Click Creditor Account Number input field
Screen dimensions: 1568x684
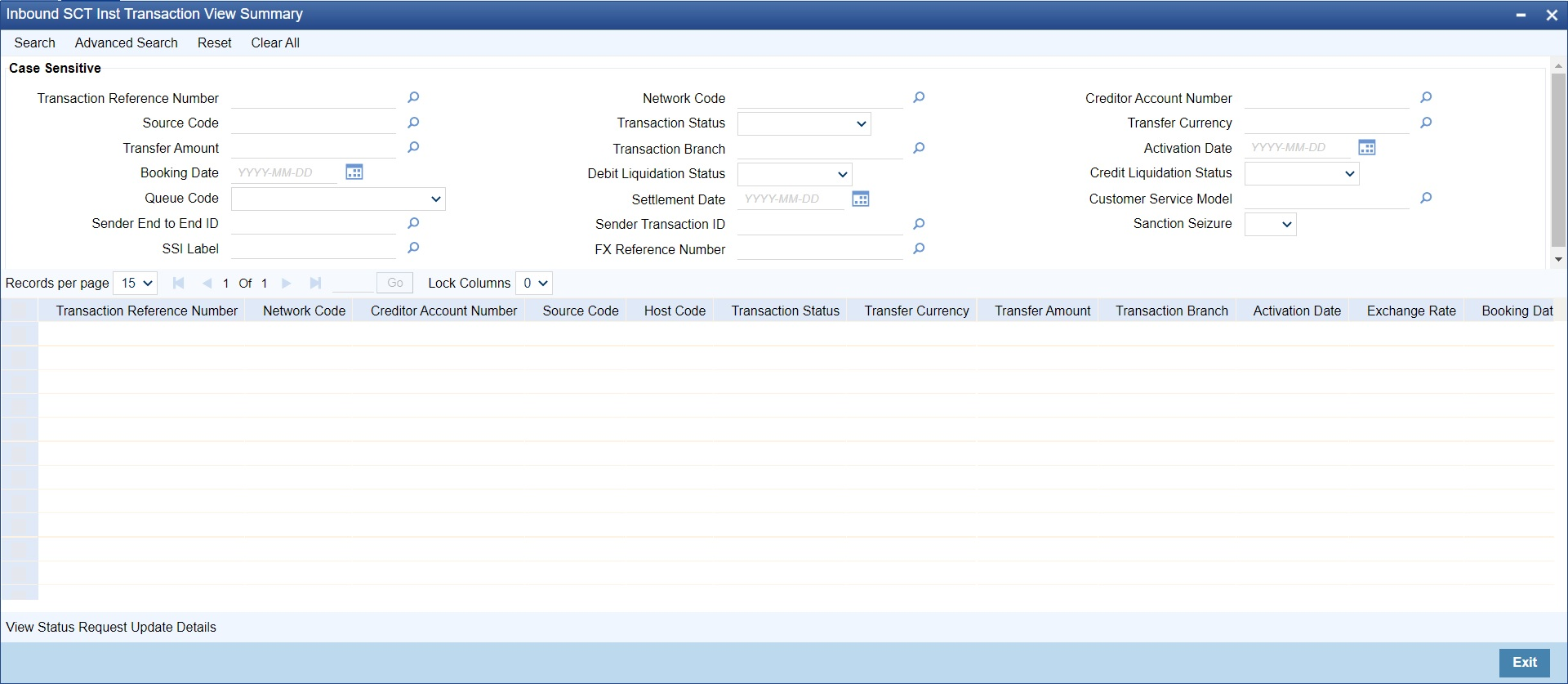pyautogui.click(x=1327, y=98)
